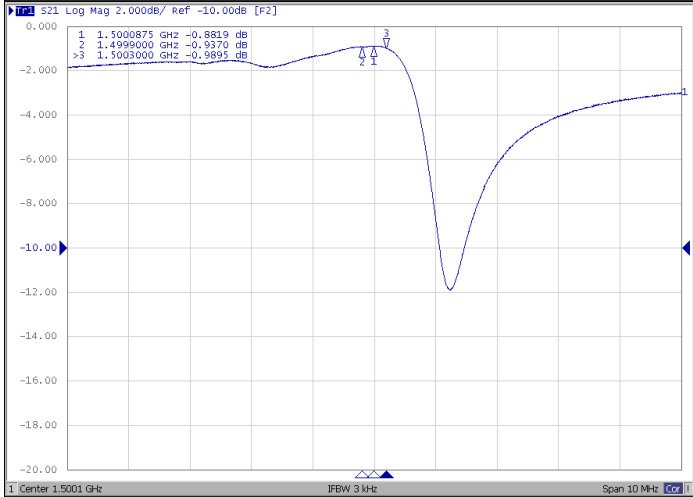This screenshot has width=693, height=497.
Task: Click the channel 1 indicator in the status bar
Action: coord(10,489)
